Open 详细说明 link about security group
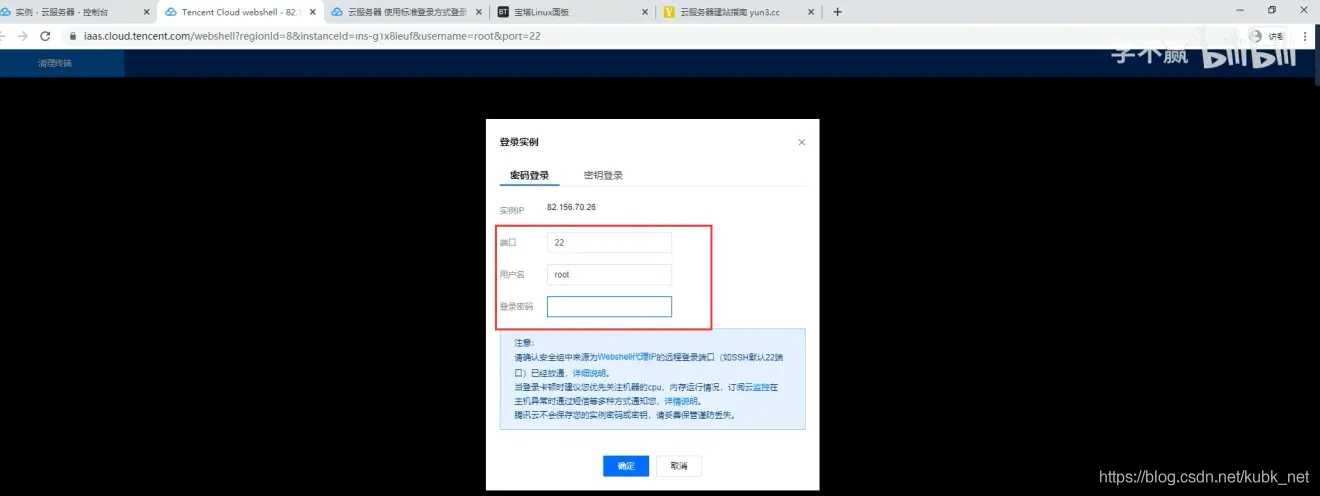Image resolution: width=1320 pixels, height=496 pixels. point(589,372)
